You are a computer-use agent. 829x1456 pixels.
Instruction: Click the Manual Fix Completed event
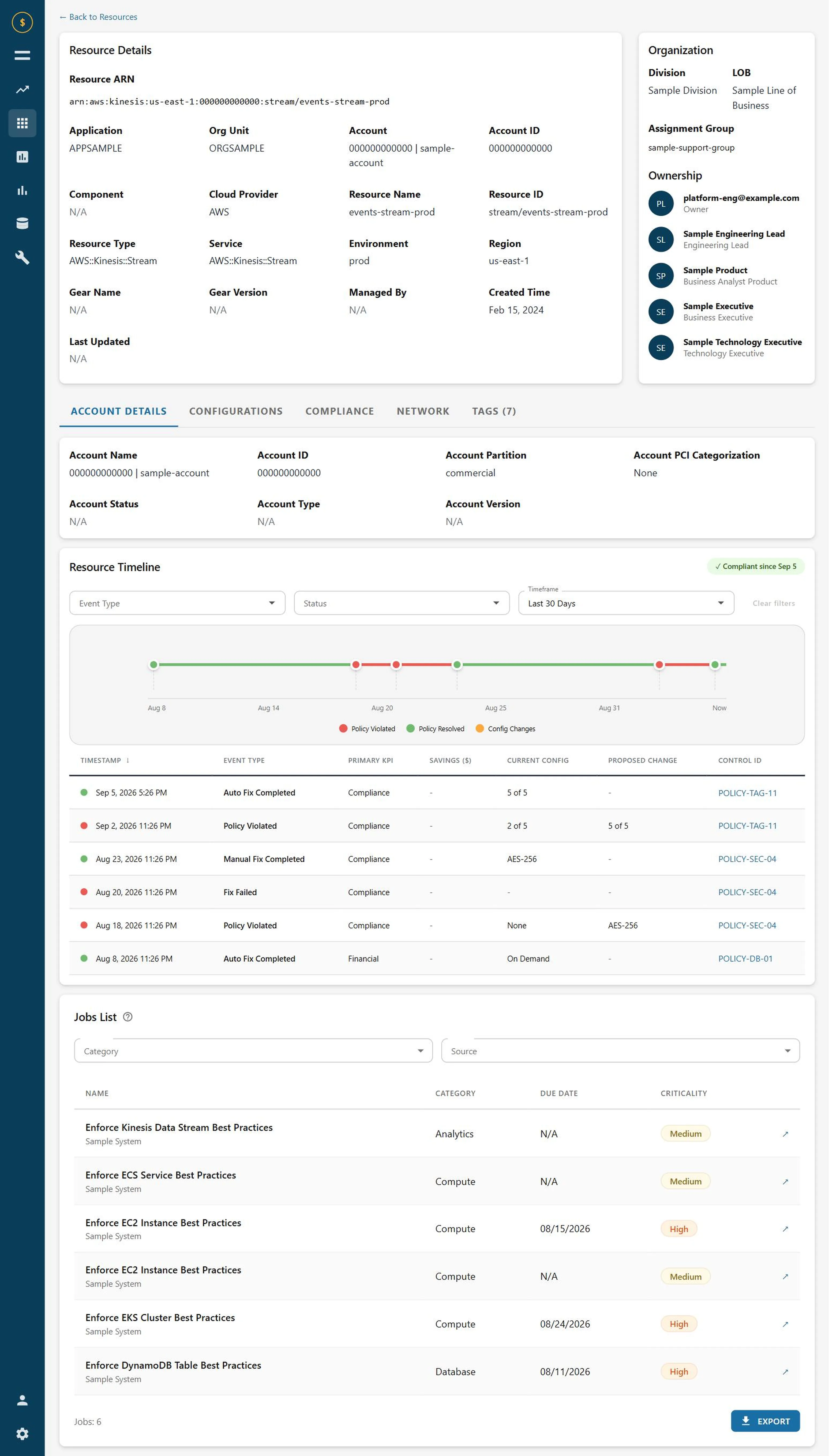tap(264, 858)
